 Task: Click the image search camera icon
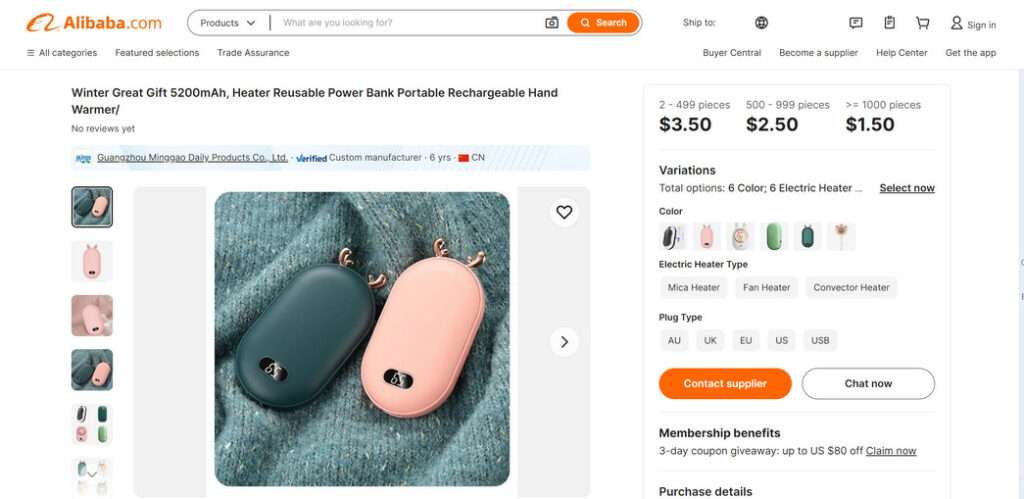[552, 23]
